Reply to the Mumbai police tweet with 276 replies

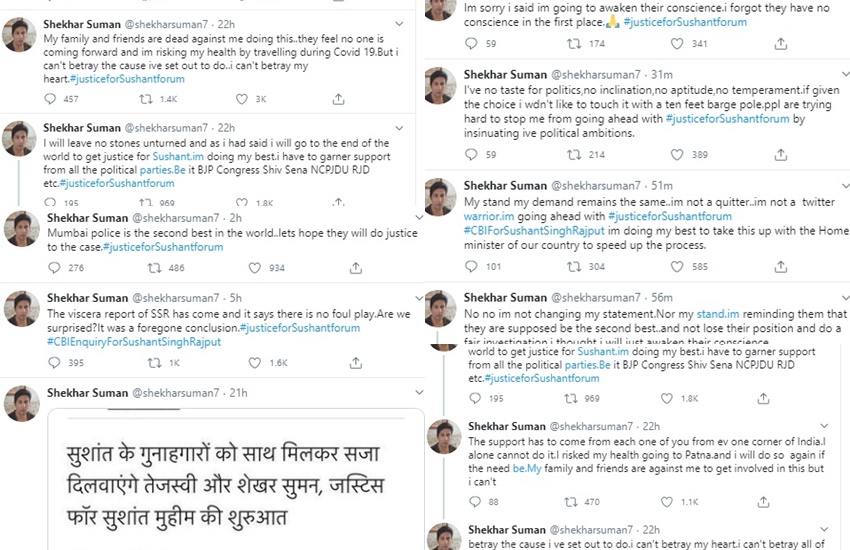pyautogui.click(x=51, y=268)
